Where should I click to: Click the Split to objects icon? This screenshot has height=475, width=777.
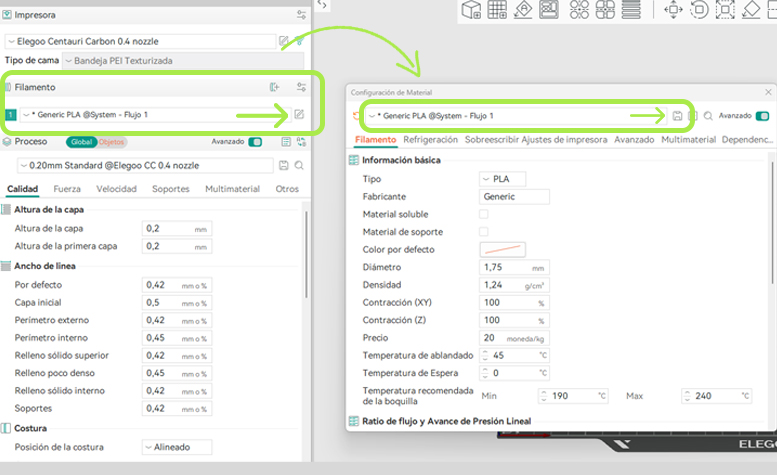pos(579,9)
